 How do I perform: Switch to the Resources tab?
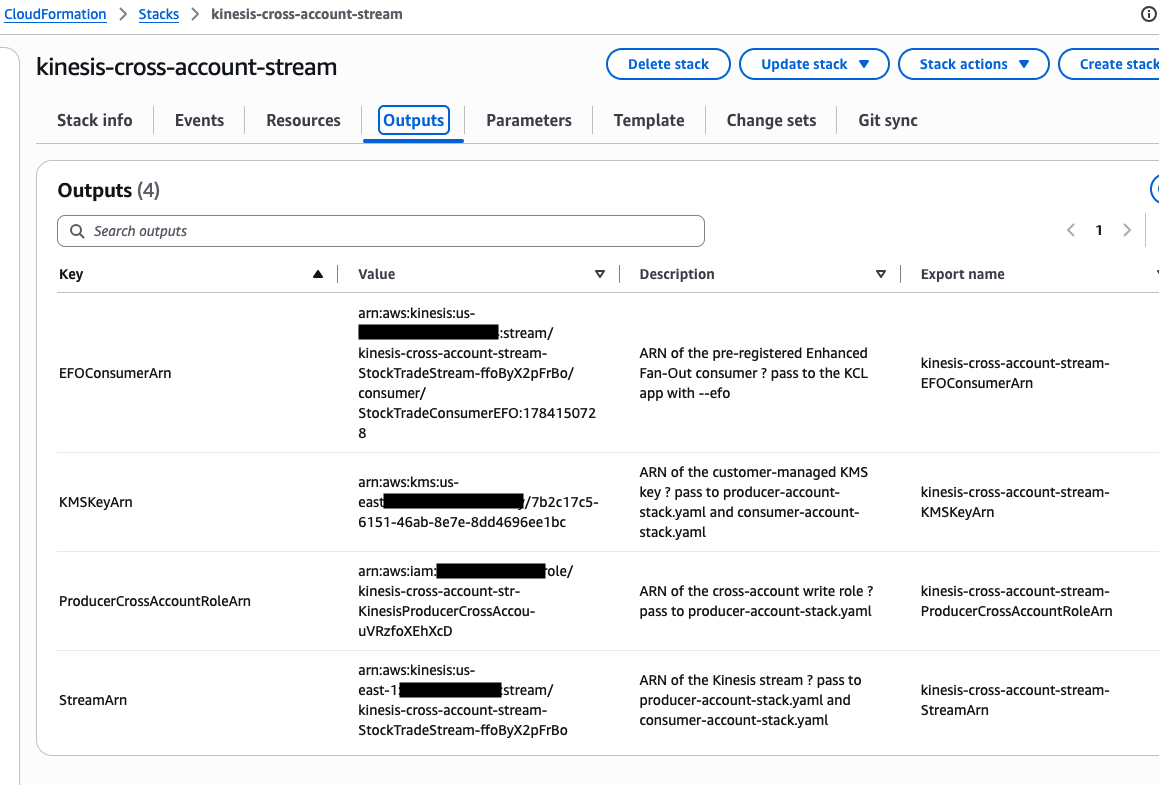point(303,120)
